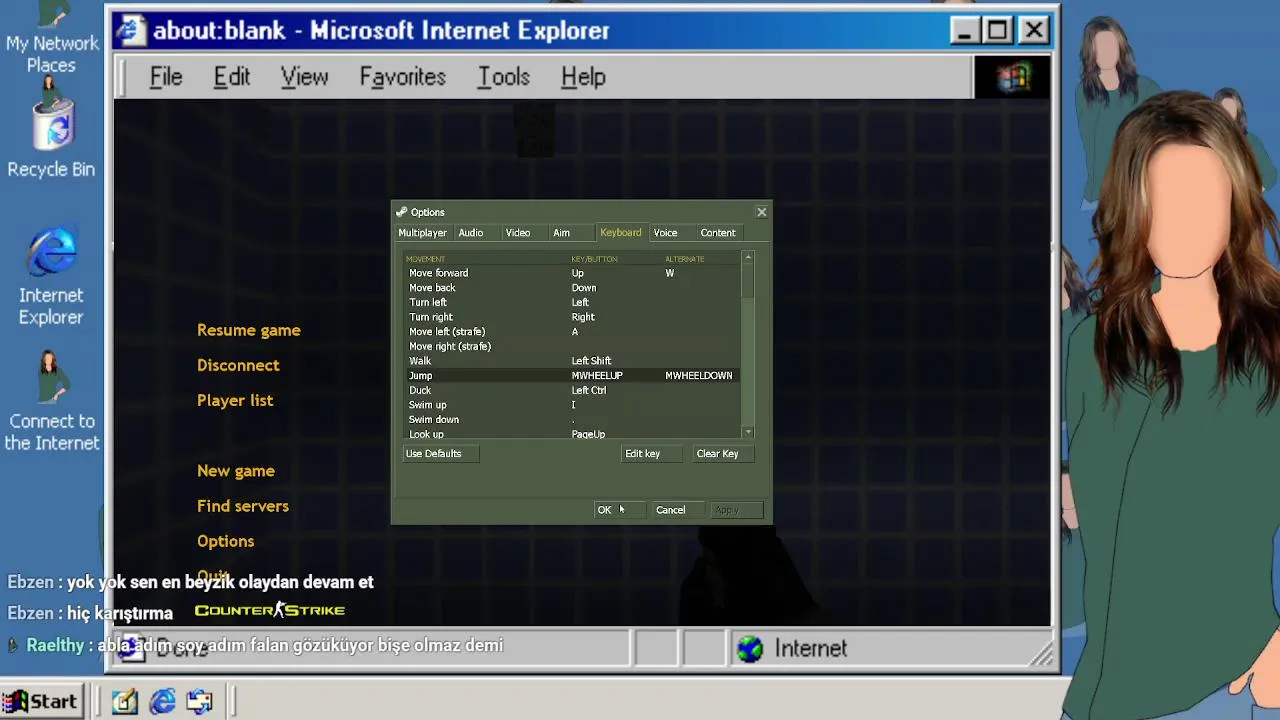This screenshot has height=720, width=1280.
Task: Click the Edit key button
Action: click(x=654, y=454)
